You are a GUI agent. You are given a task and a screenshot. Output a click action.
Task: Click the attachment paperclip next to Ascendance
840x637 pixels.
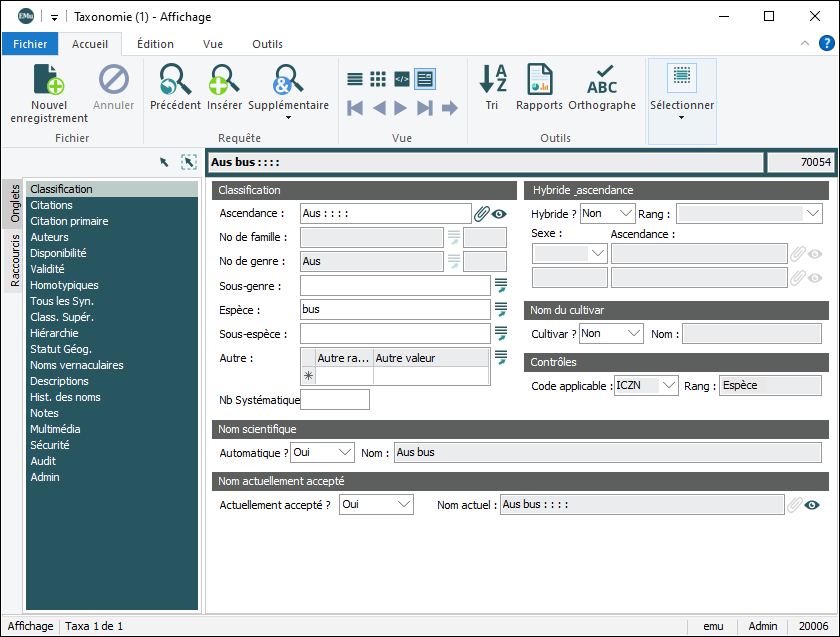click(x=481, y=213)
